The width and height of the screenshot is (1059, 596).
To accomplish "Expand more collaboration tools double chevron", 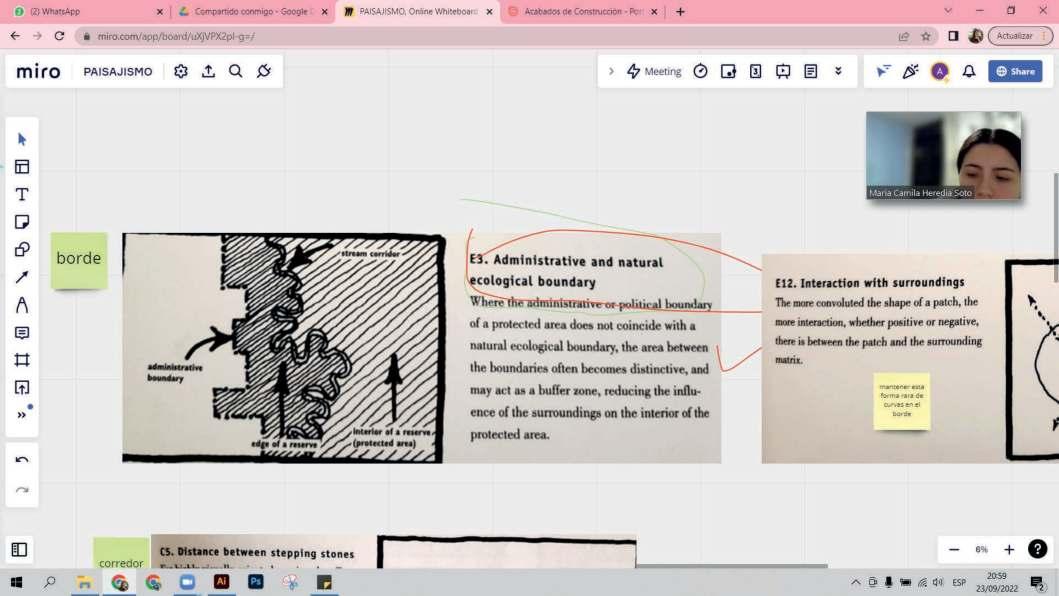I will point(838,72).
